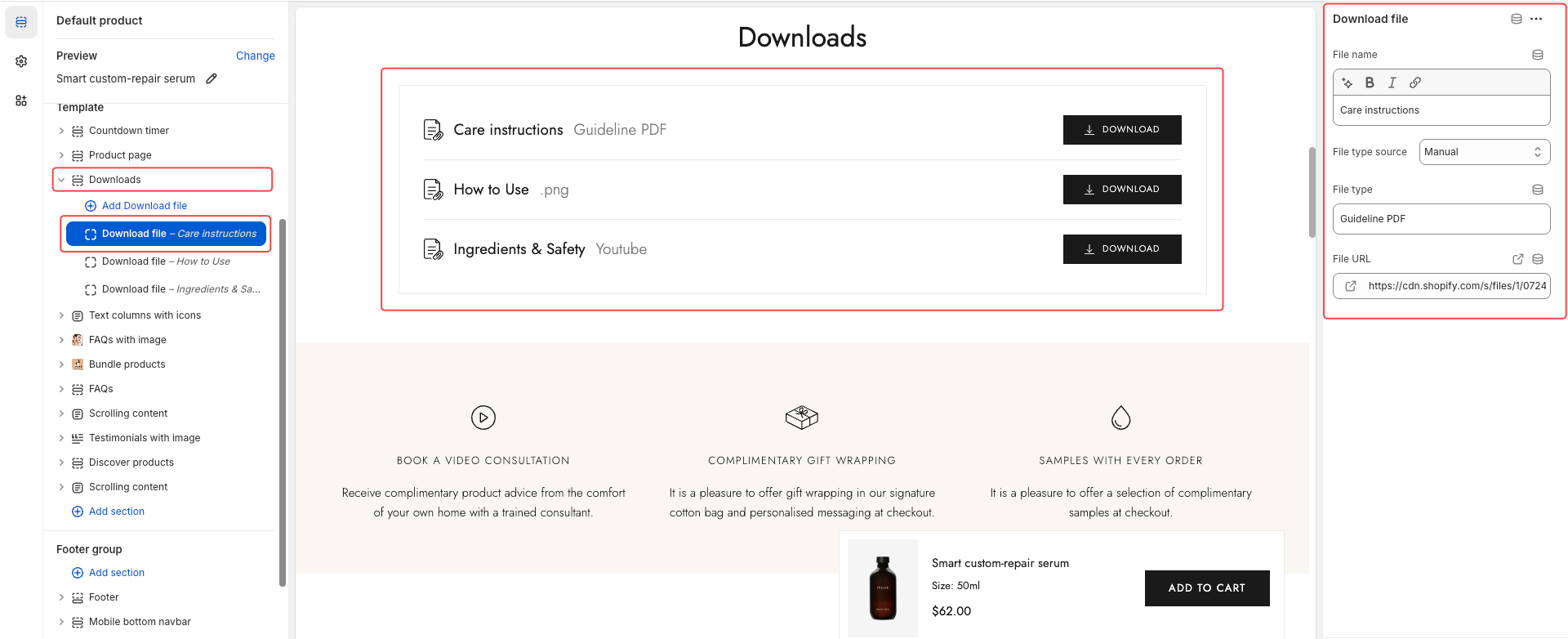The width and height of the screenshot is (1568, 639).
Task: Click external link icon above File URL field
Action: [1518, 259]
